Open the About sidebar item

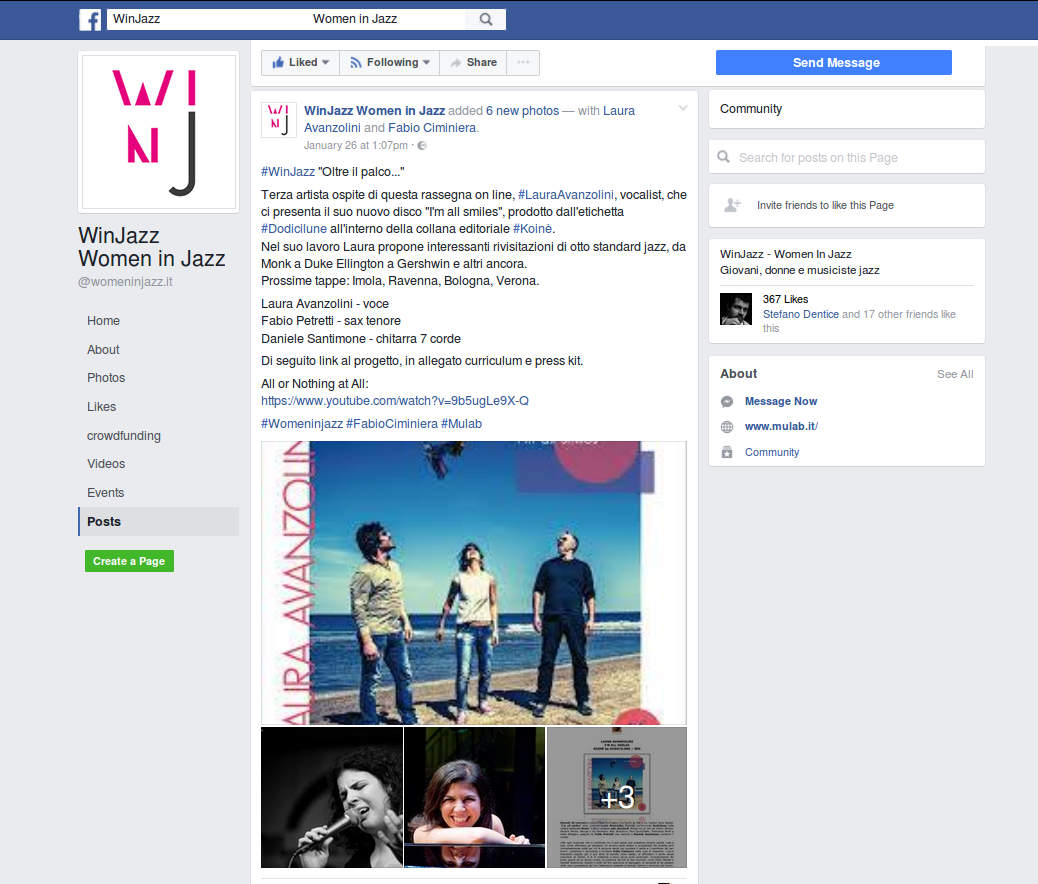(x=103, y=350)
